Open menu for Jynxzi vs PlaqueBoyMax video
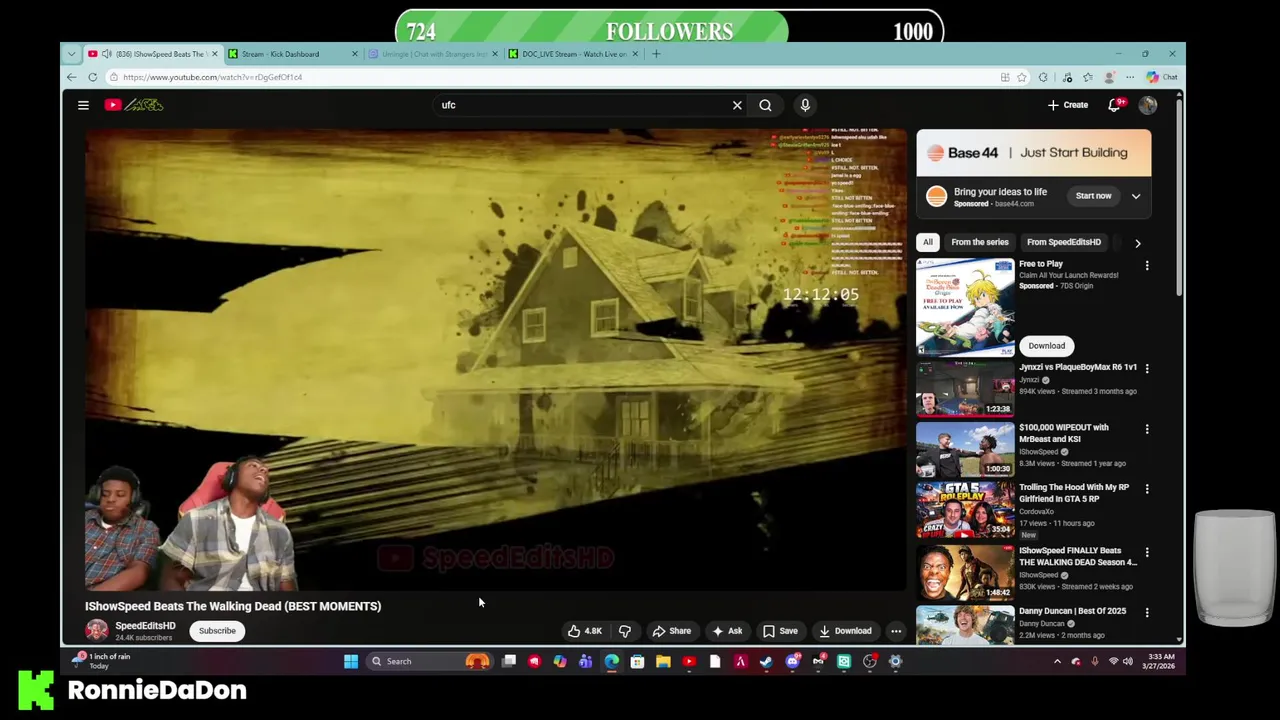1280x720 pixels. [x=1147, y=368]
